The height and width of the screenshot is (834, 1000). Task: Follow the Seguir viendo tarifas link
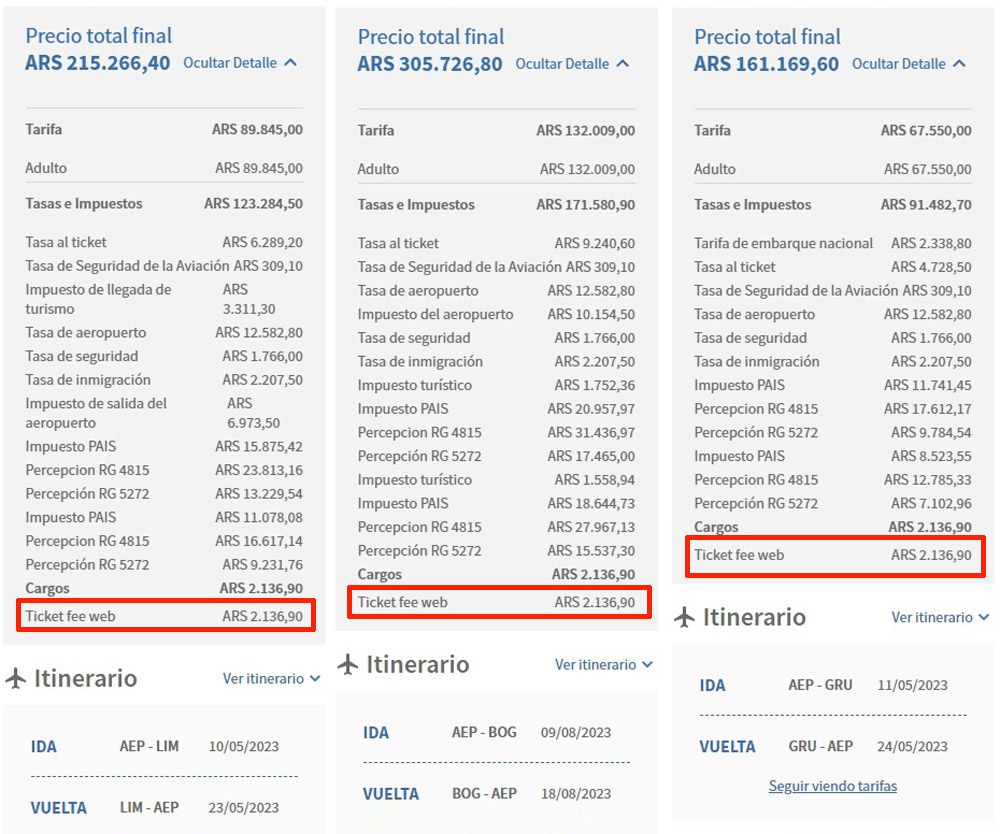point(832,786)
